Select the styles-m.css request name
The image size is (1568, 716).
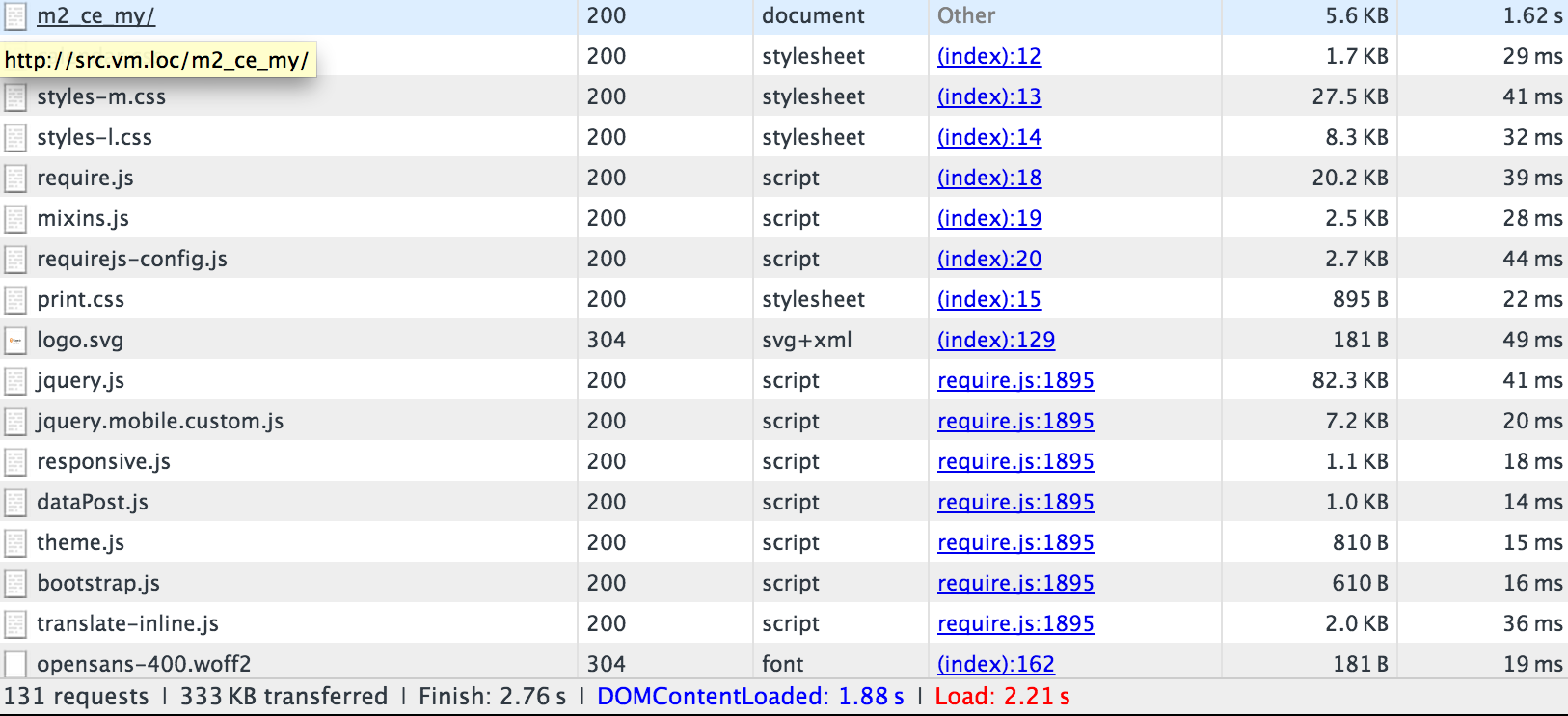point(101,96)
